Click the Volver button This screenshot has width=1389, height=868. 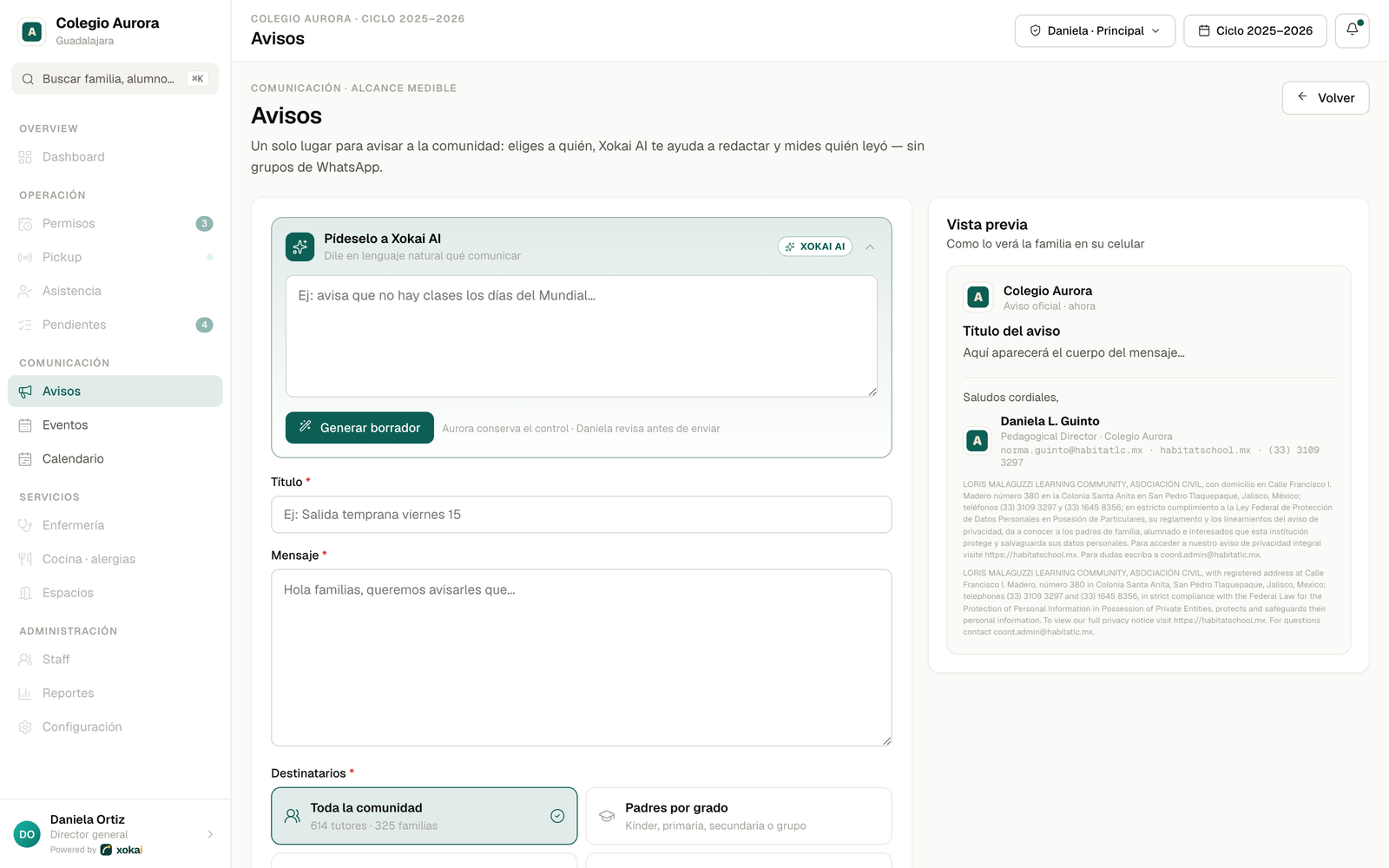click(x=1326, y=98)
